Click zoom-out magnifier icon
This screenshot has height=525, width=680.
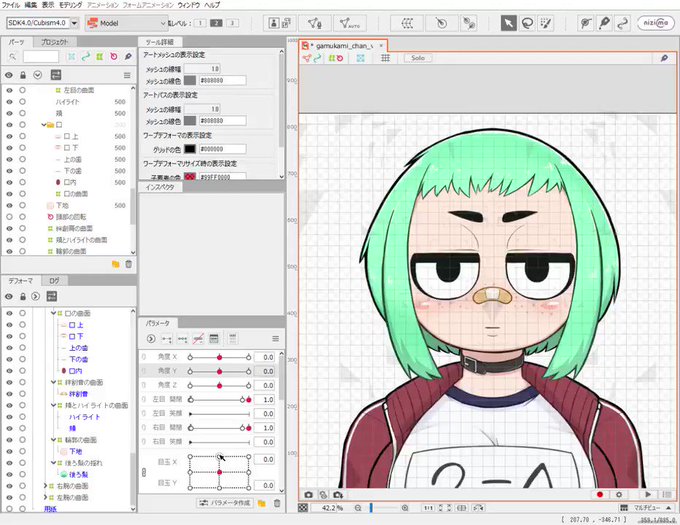tap(358, 508)
